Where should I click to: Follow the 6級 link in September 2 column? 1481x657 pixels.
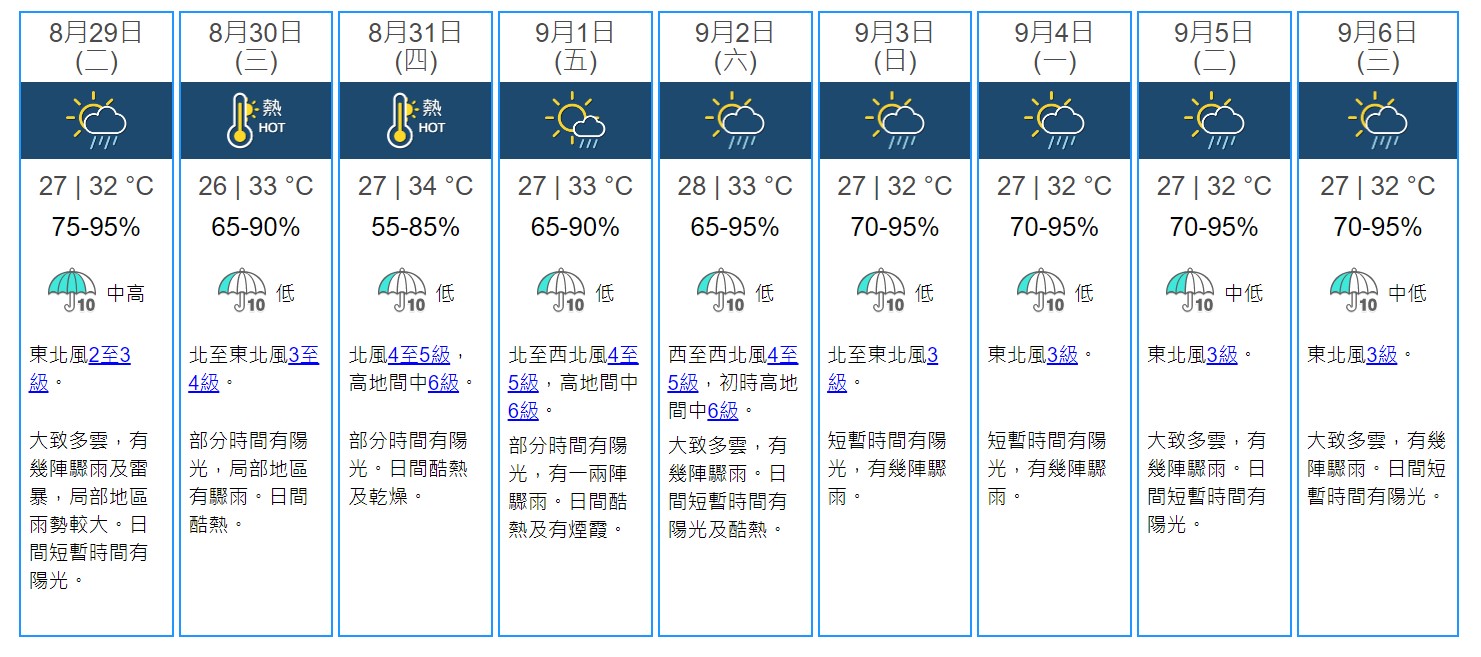[x=722, y=410]
